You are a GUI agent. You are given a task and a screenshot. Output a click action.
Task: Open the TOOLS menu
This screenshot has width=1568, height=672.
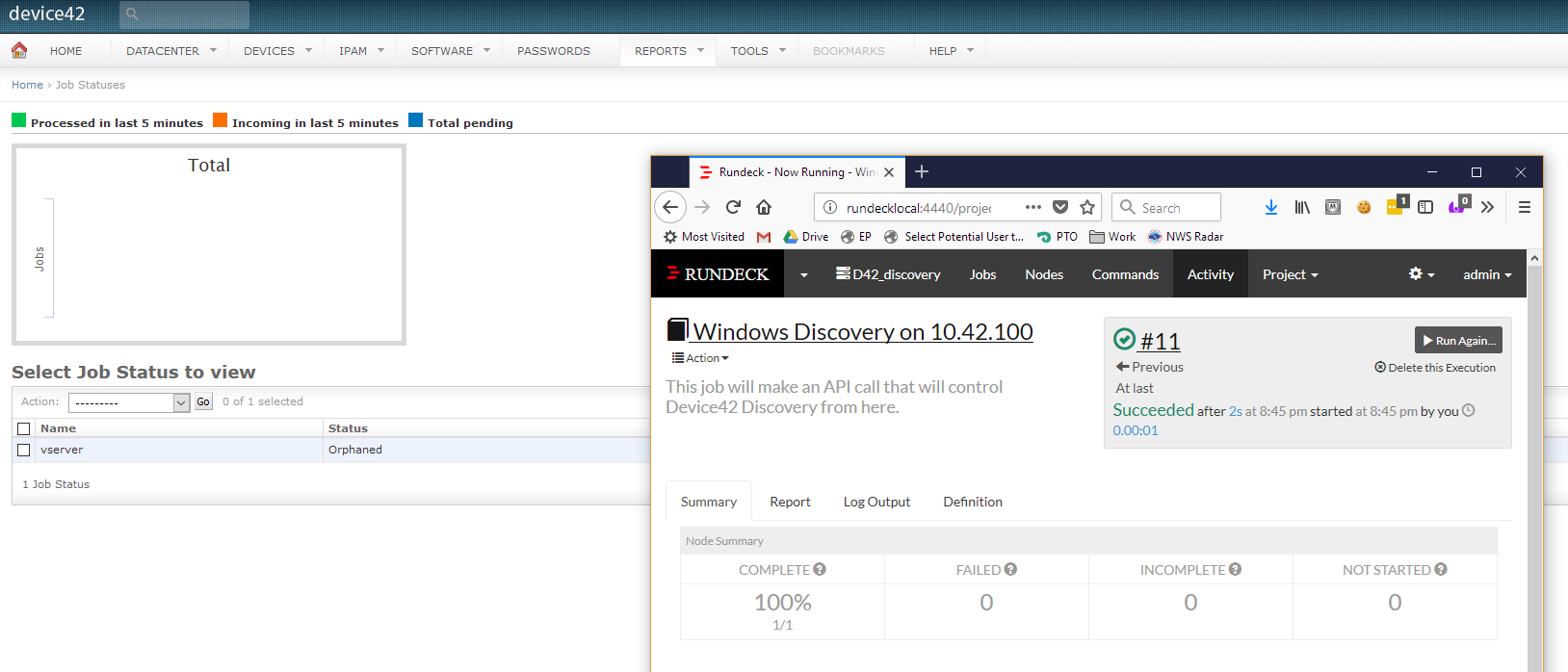758,51
